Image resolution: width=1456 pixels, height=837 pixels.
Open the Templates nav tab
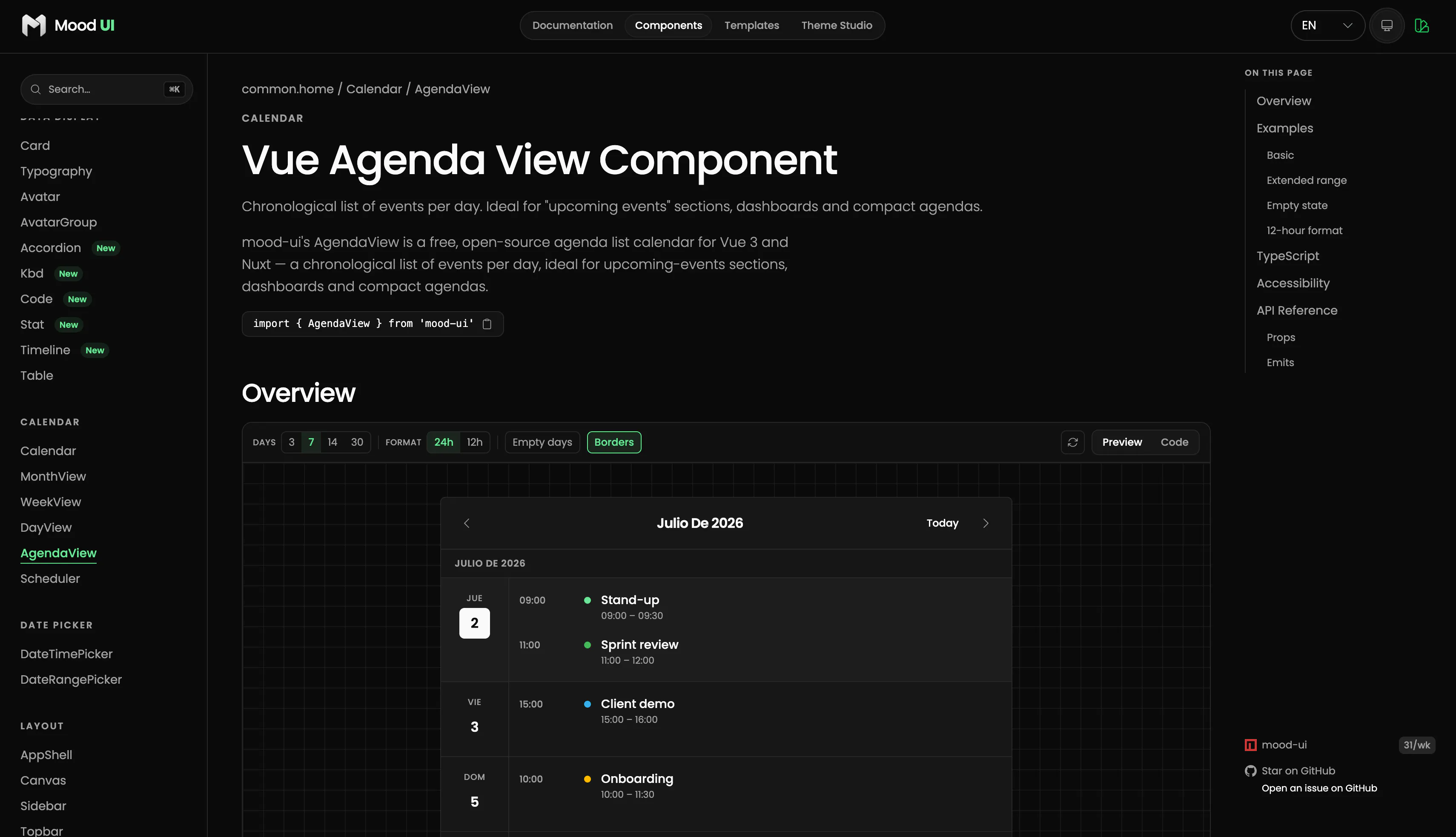[752, 25]
